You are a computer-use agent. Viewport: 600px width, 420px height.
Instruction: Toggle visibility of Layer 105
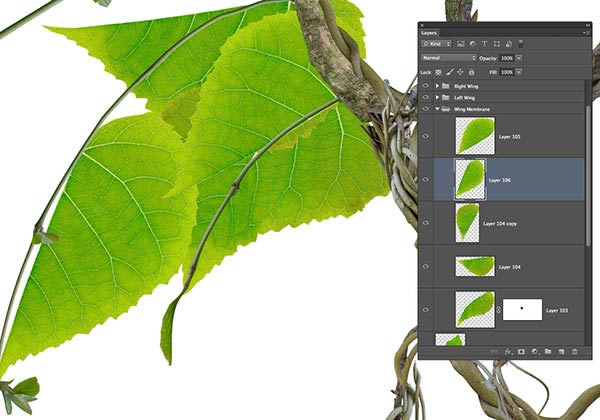pos(426,136)
